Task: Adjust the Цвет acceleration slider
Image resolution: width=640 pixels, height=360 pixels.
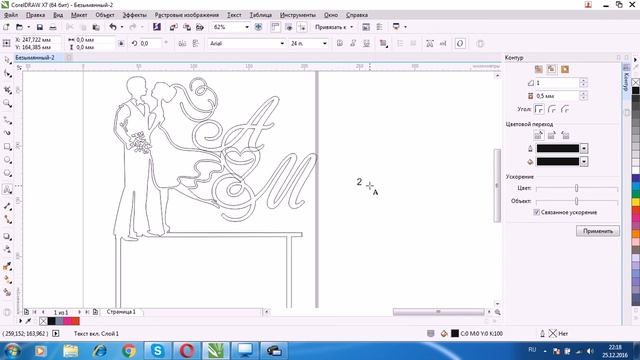Action: pos(576,188)
